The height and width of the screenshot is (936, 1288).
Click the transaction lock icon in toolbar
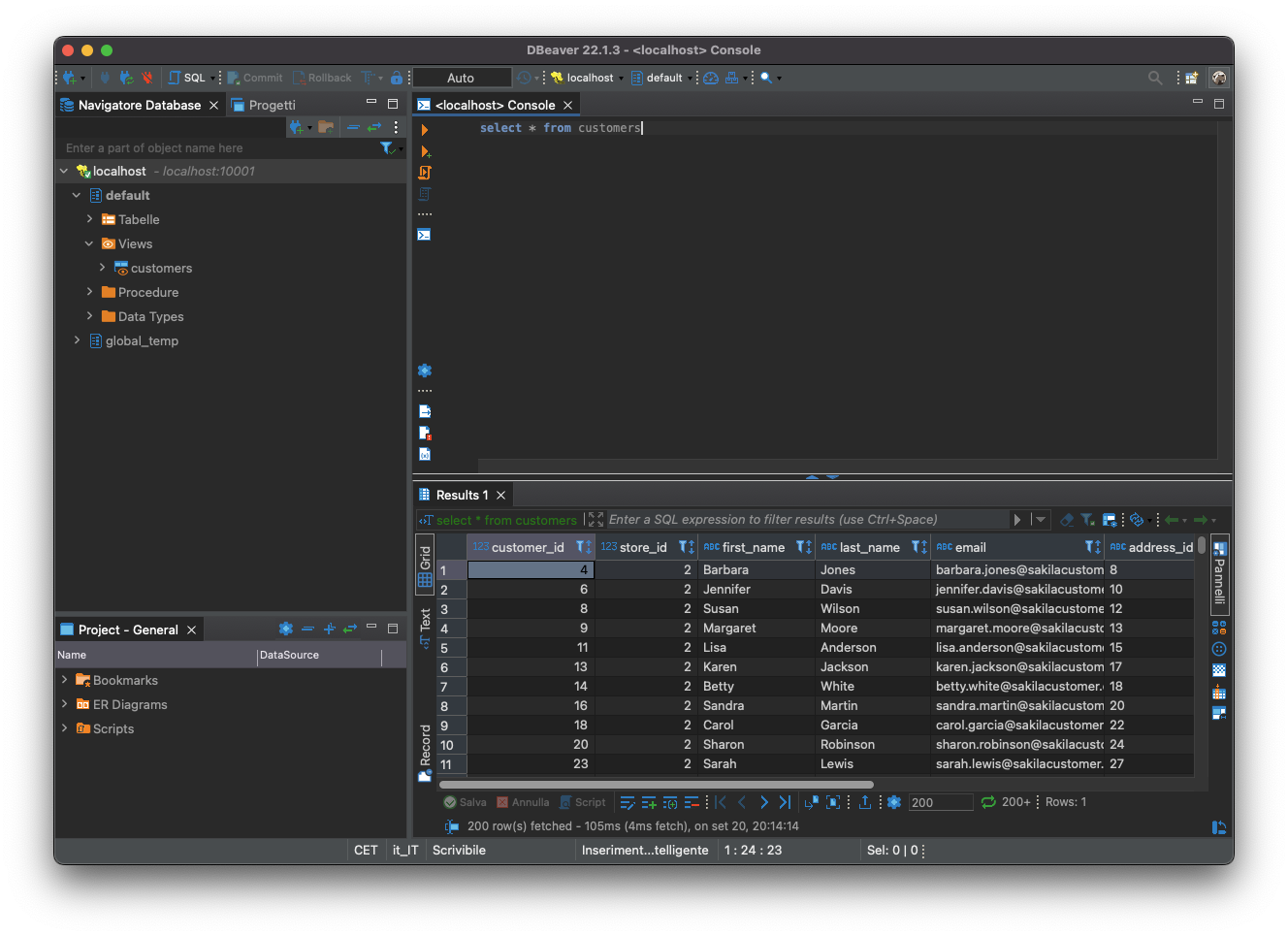(397, 78)
